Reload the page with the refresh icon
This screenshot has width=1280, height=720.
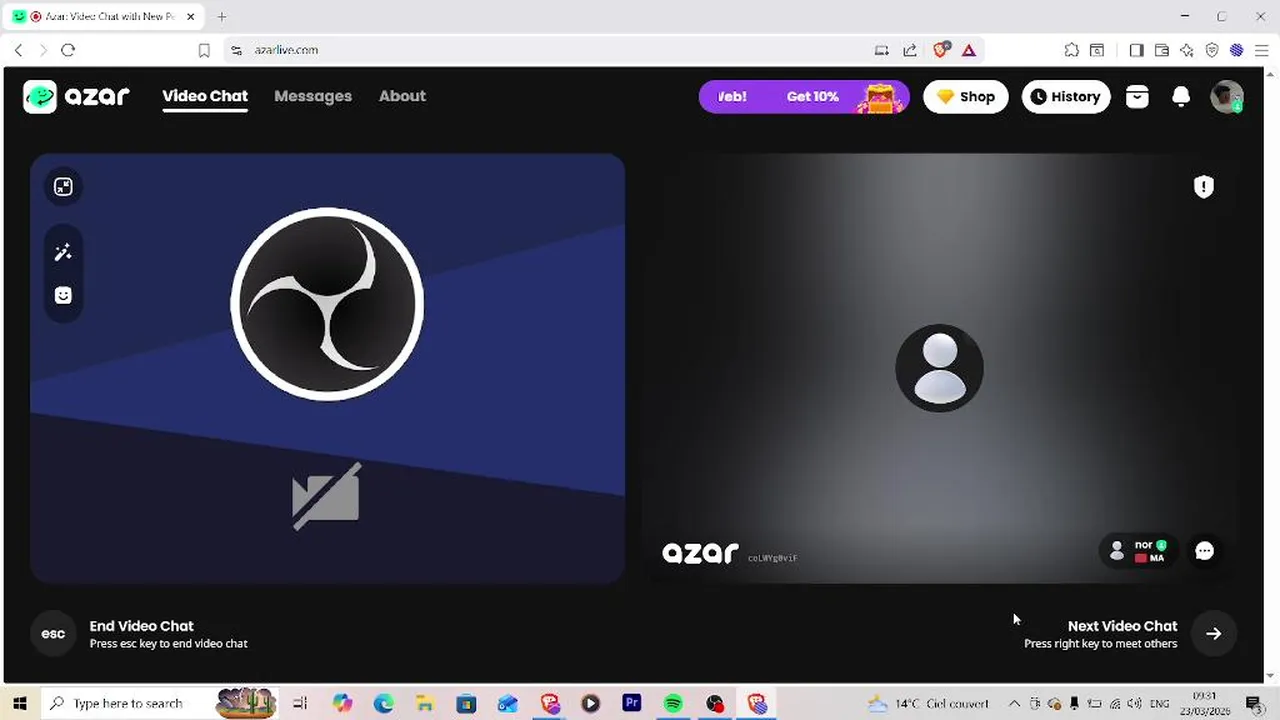68,50
